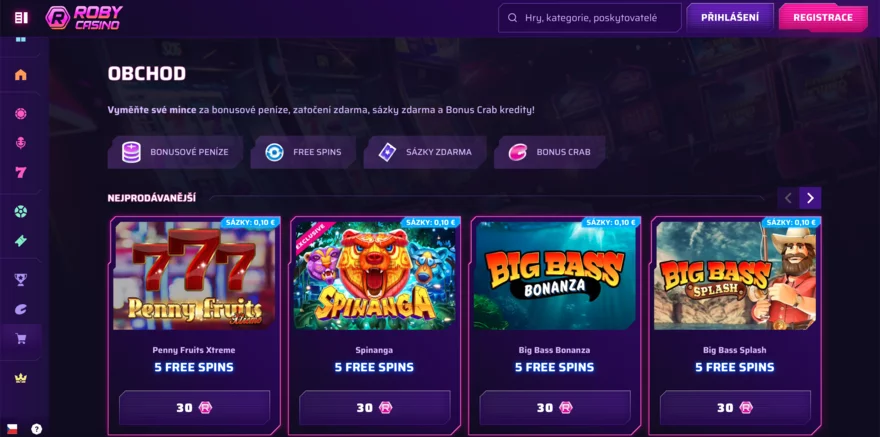This screenshot has width=880, height=437.
Task: Open the Big Bass Bonanza thumbnail
Action: pyautogui.click(x=554, y=275)
